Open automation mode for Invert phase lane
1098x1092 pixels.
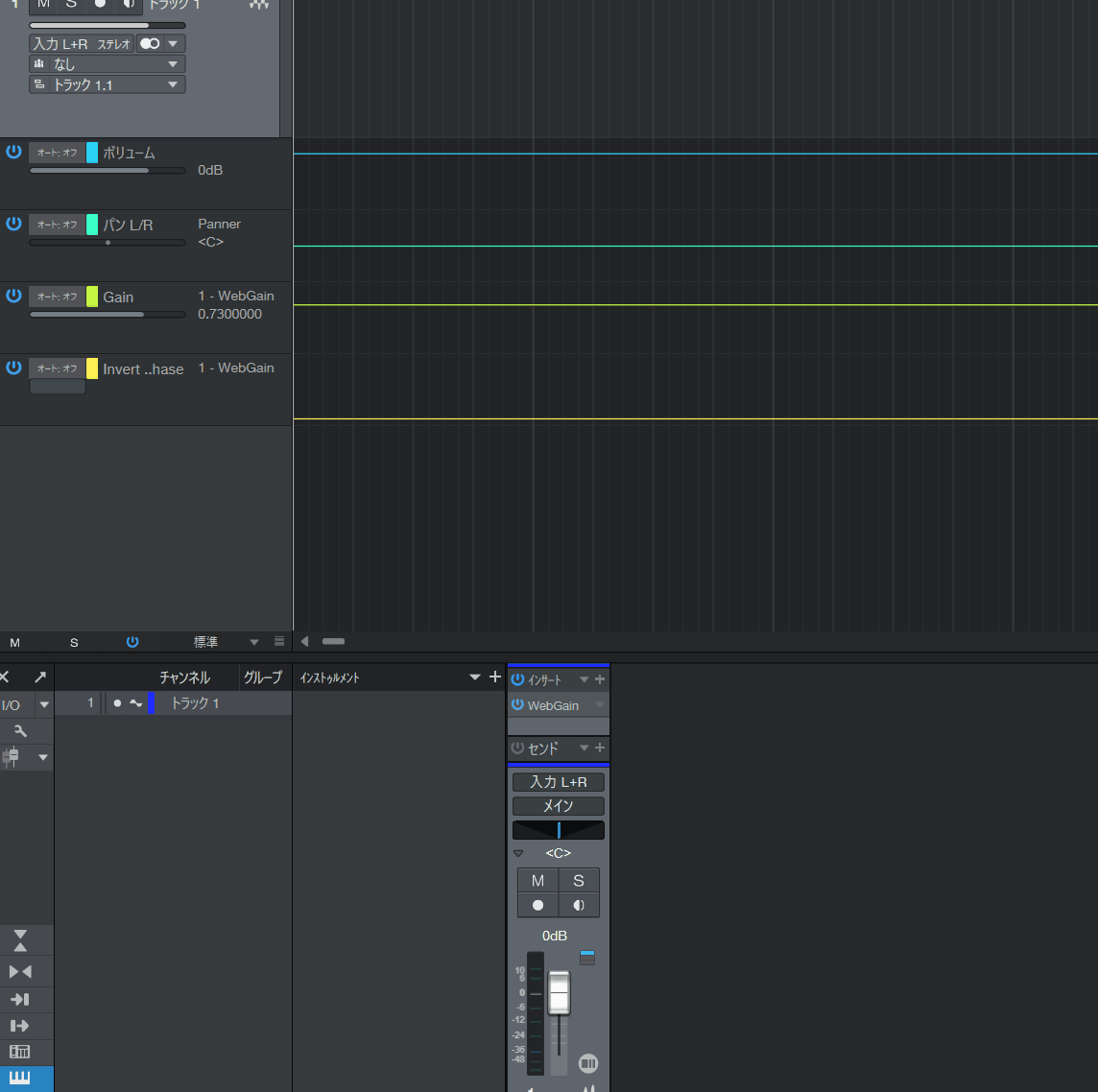point(57,368)
